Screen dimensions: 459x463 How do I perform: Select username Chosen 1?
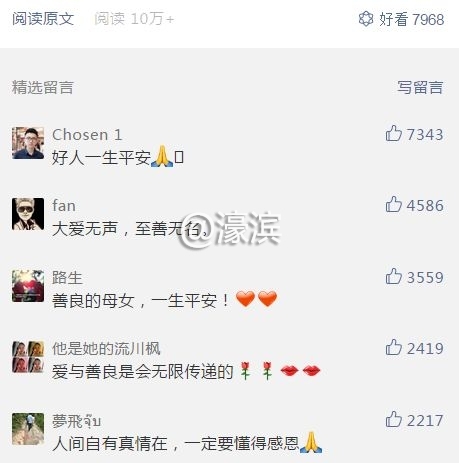(87, 135)
